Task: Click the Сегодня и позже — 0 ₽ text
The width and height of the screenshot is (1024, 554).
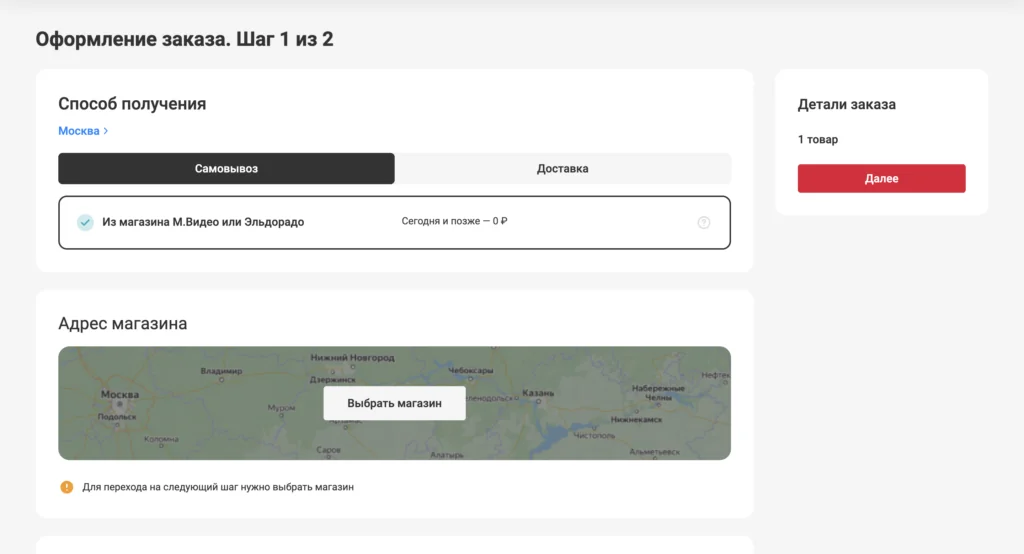Action: click(454, 222)
